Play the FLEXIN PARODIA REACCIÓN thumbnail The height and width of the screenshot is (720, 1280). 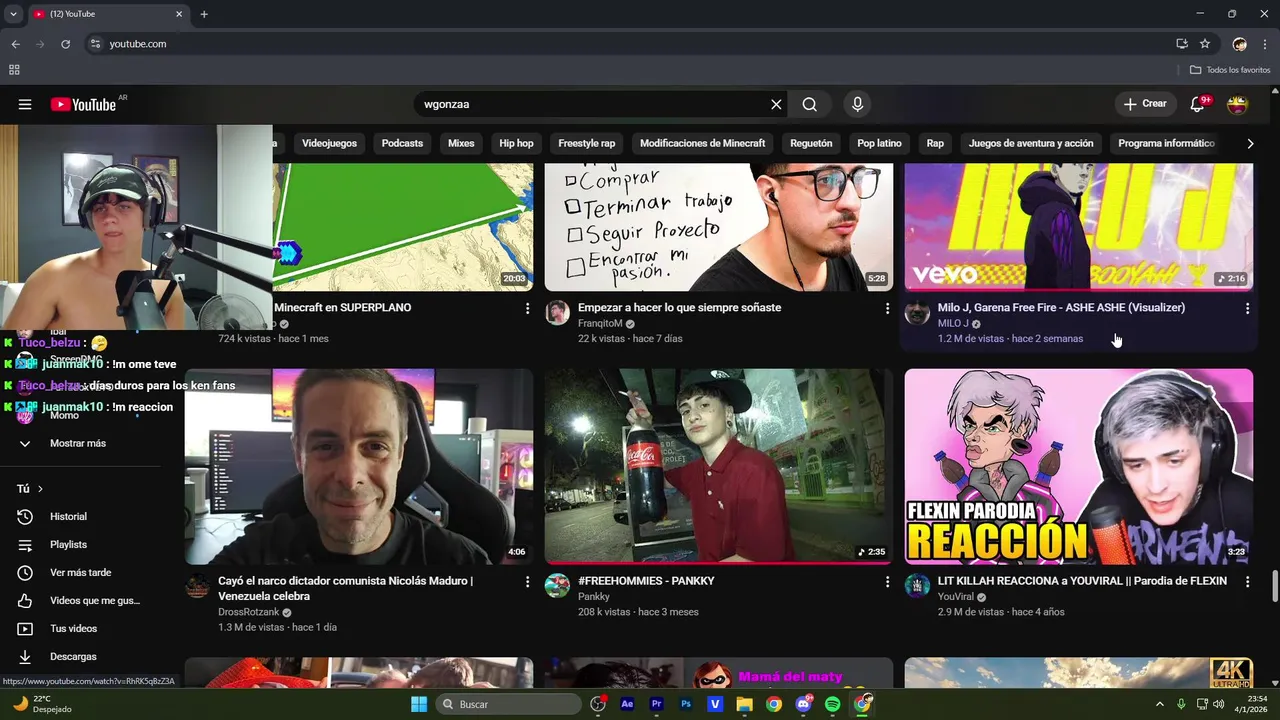pyautogui.click(x=1079, y=467)
